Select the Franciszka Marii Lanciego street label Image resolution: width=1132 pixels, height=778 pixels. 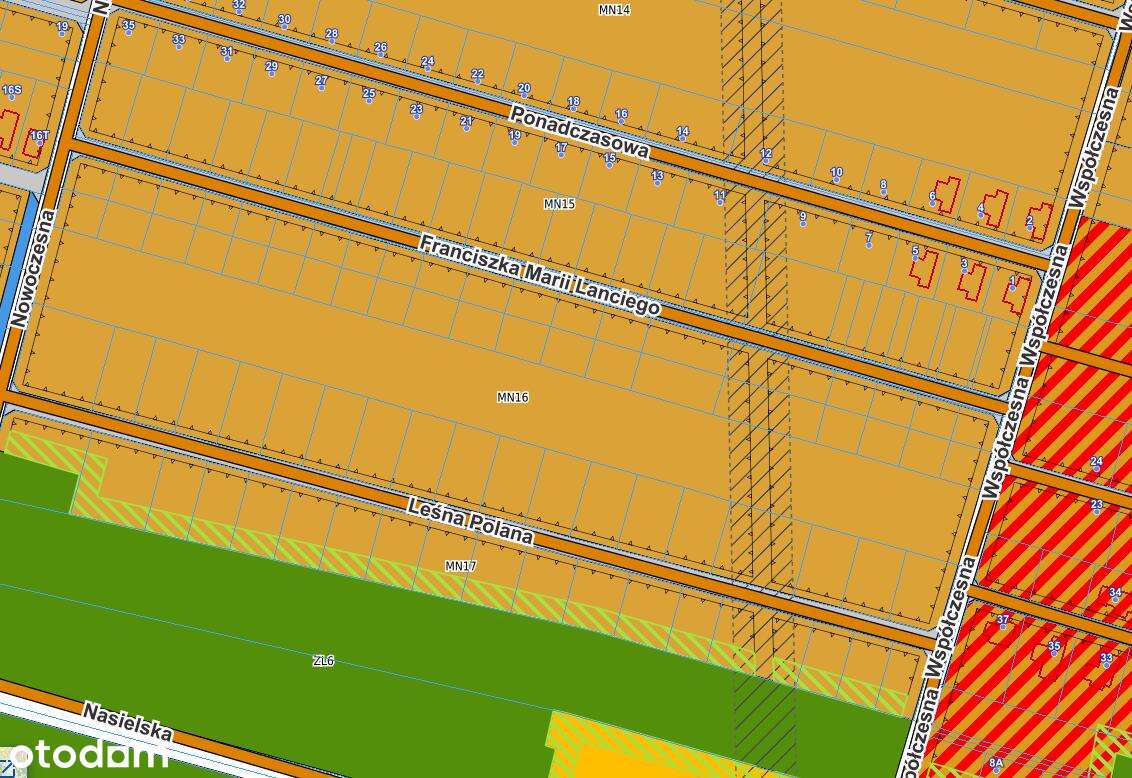tap(539, 275)
